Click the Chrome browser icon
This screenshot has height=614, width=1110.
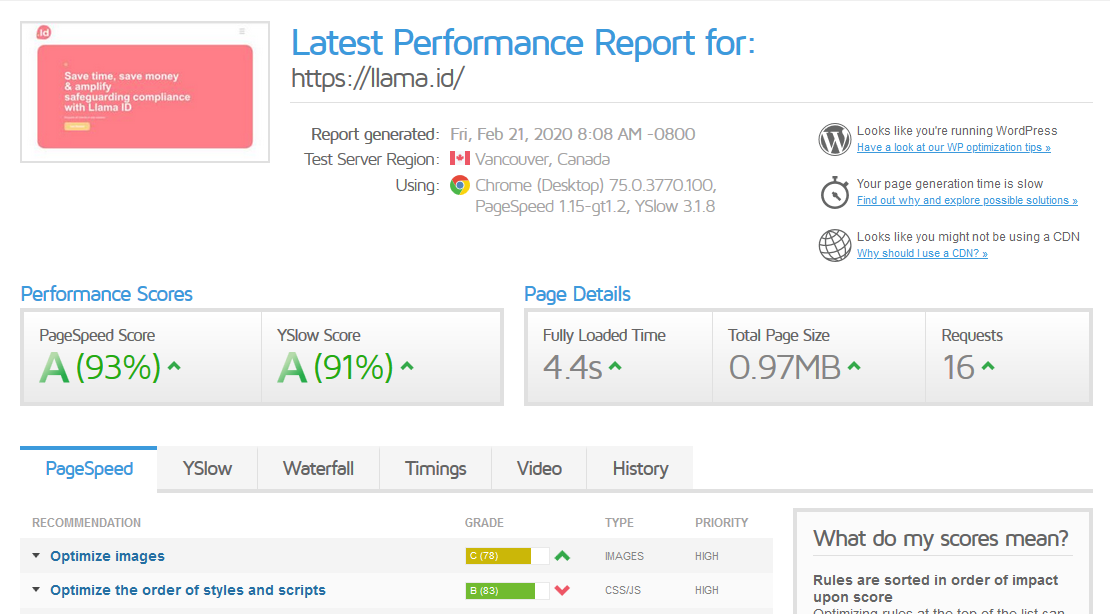pos(460,185)
